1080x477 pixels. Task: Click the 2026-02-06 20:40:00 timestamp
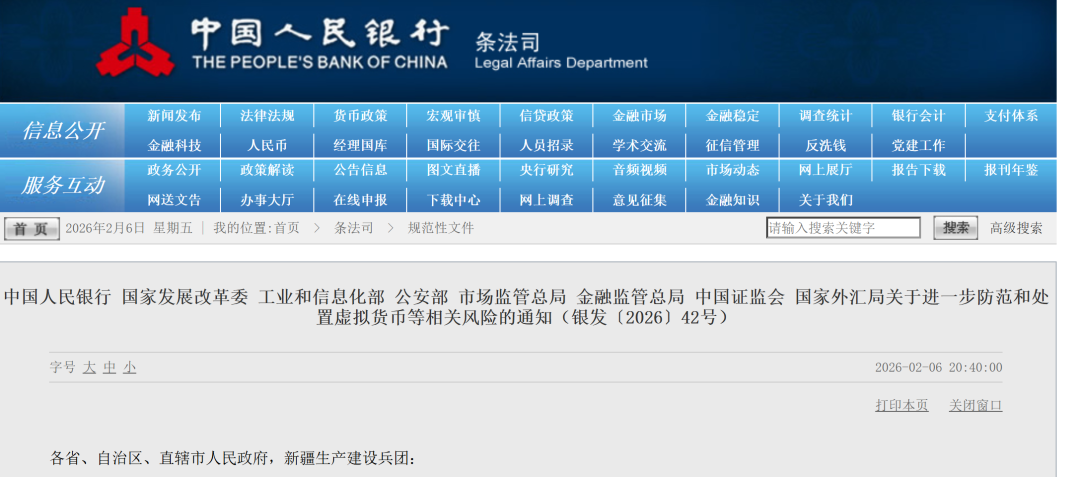[x=938, y=368]
